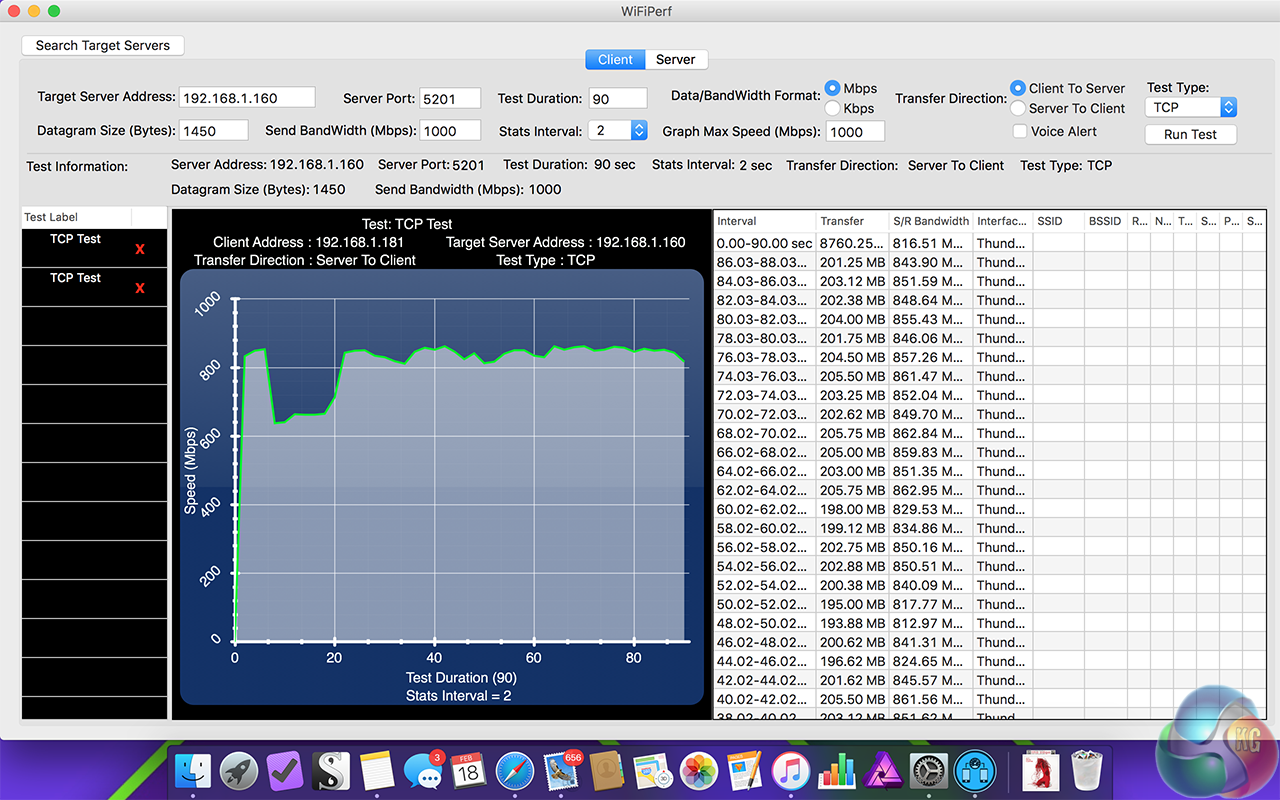Open Scrivener in the dock
The image size is (1280, 800).
330,772
